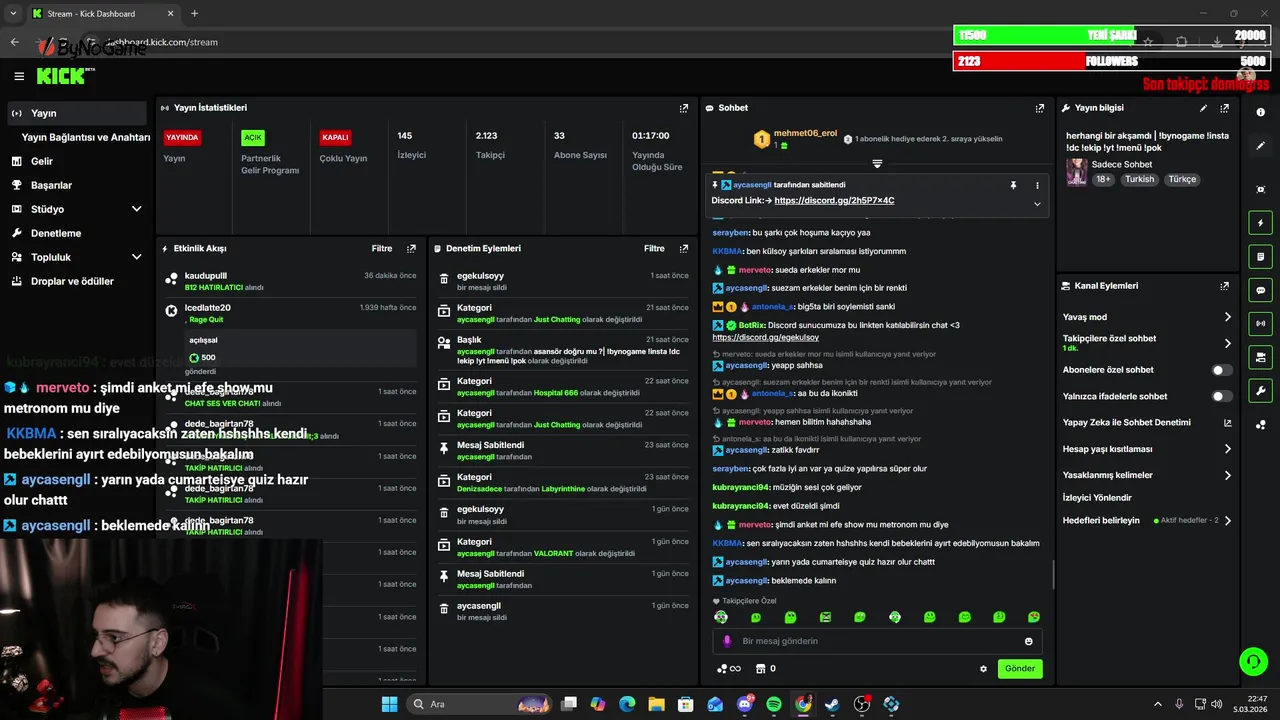Click the Türkçe tag in Yayın bilgisi
Screen dimensions: 1280x720
click(x=1182, y=180)
